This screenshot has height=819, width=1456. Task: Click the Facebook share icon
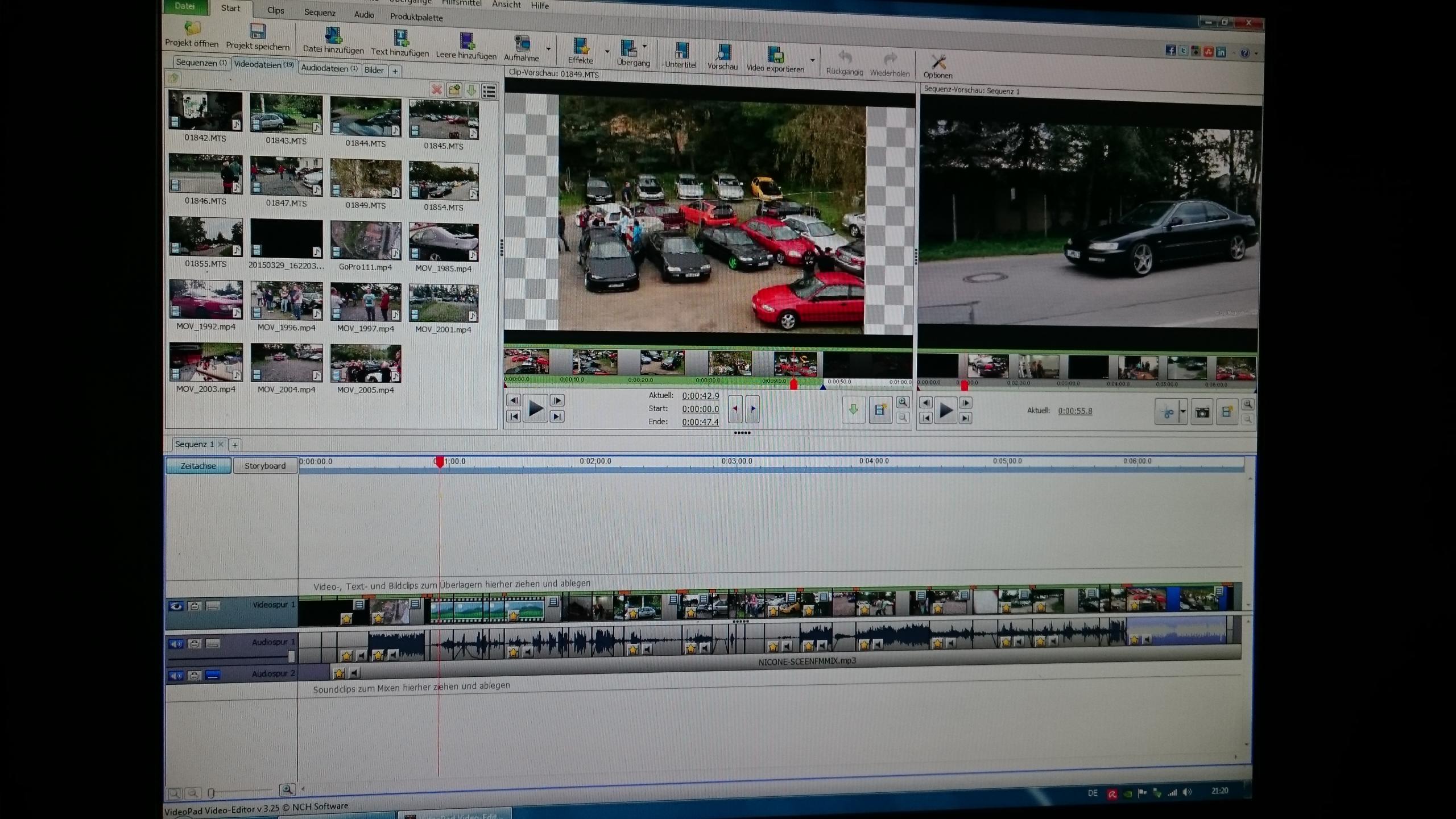coord(1170,51)
